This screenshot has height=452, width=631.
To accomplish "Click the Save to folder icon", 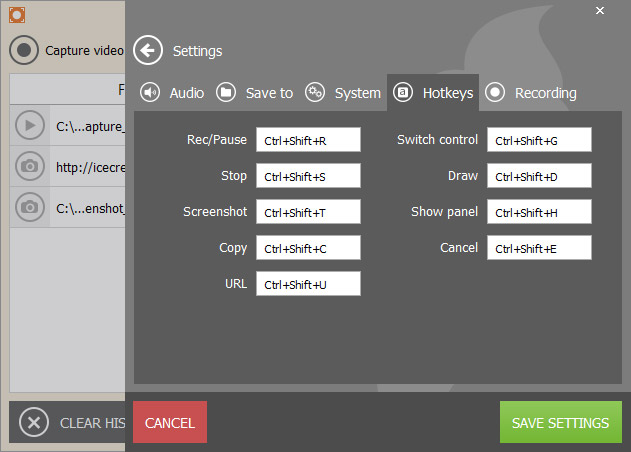I will (x=226, y=93).
